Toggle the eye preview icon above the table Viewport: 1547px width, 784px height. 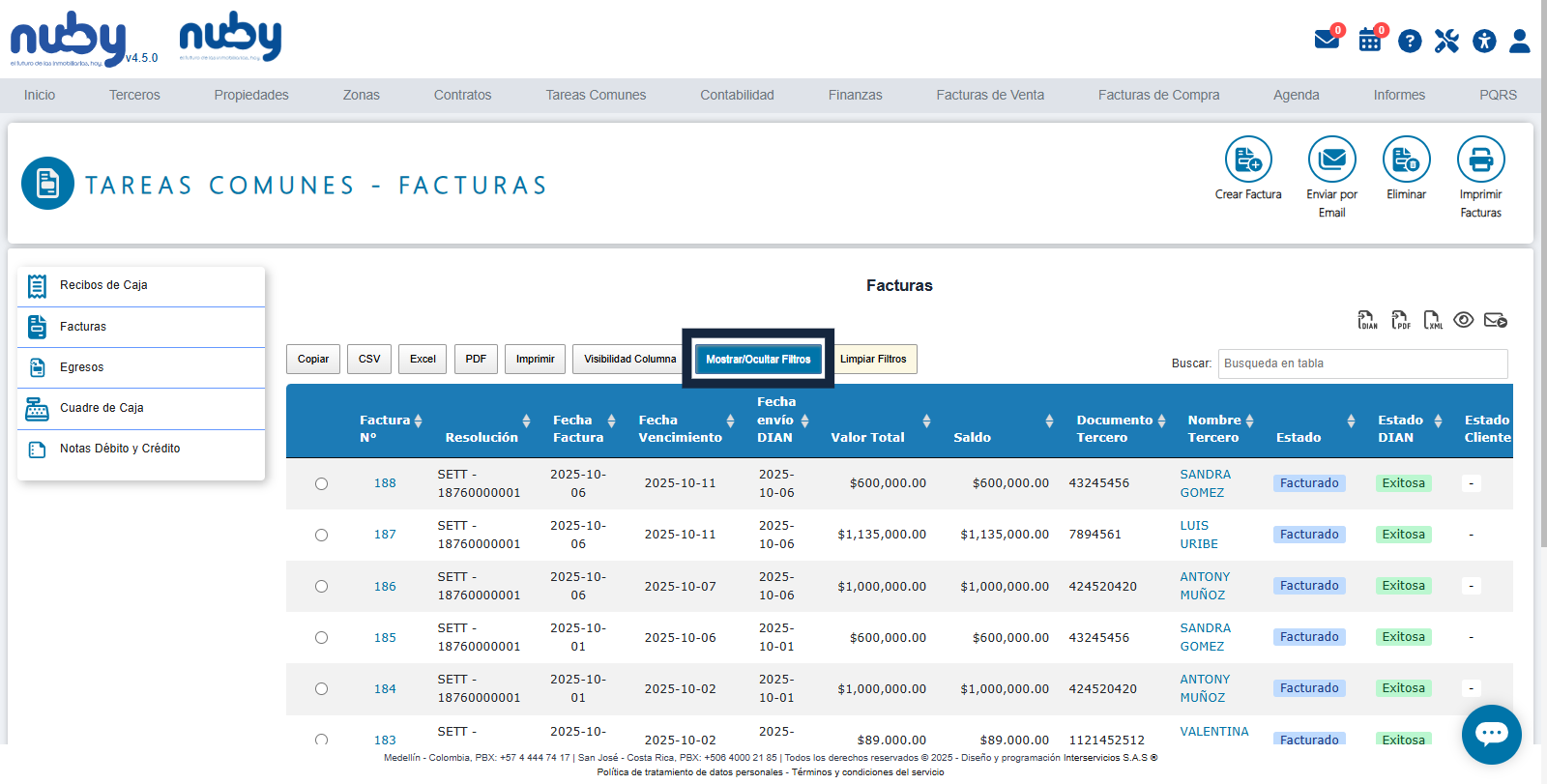click(x=1464, y=320)
